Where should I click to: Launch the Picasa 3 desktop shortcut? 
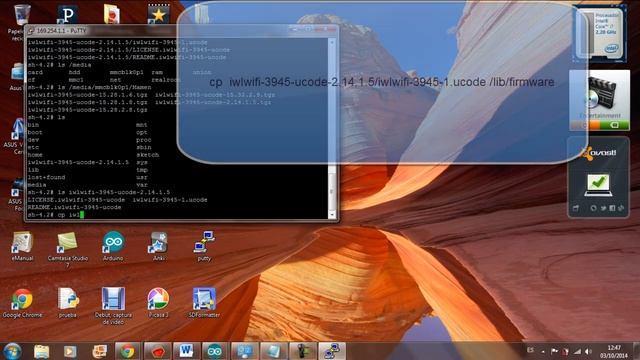coord(158,303)
